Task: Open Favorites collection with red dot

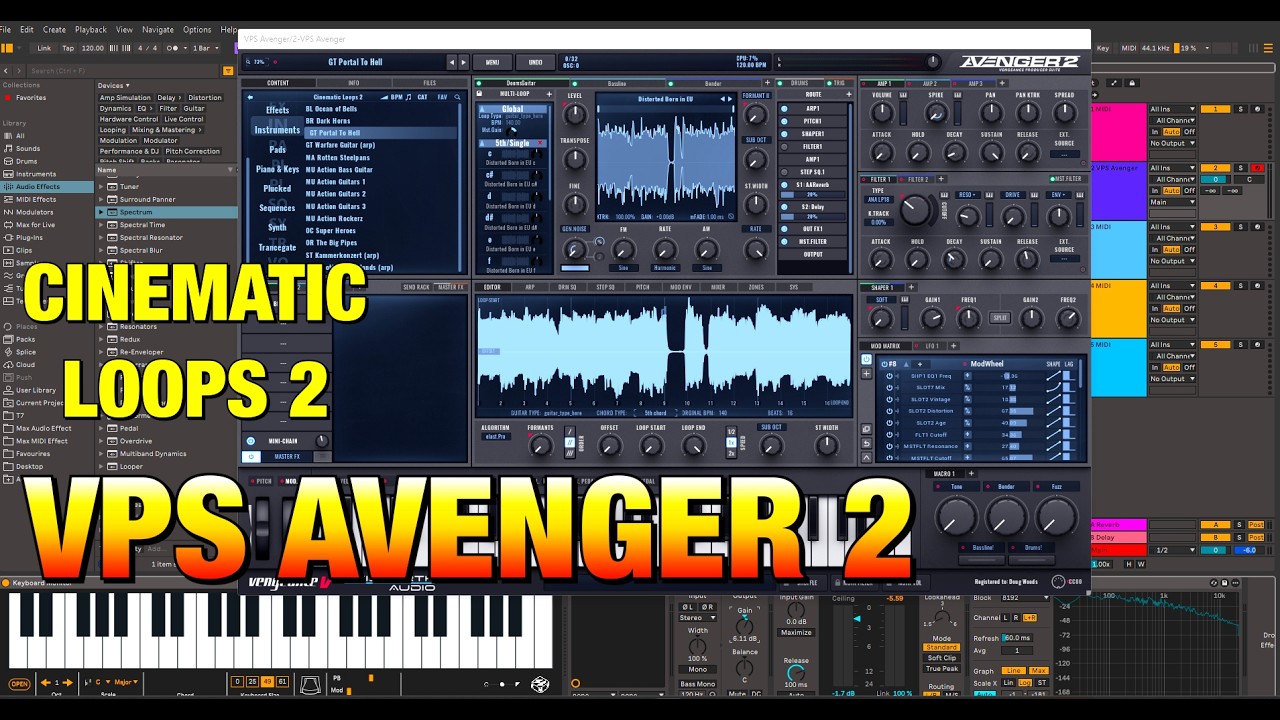Action: 31,98
